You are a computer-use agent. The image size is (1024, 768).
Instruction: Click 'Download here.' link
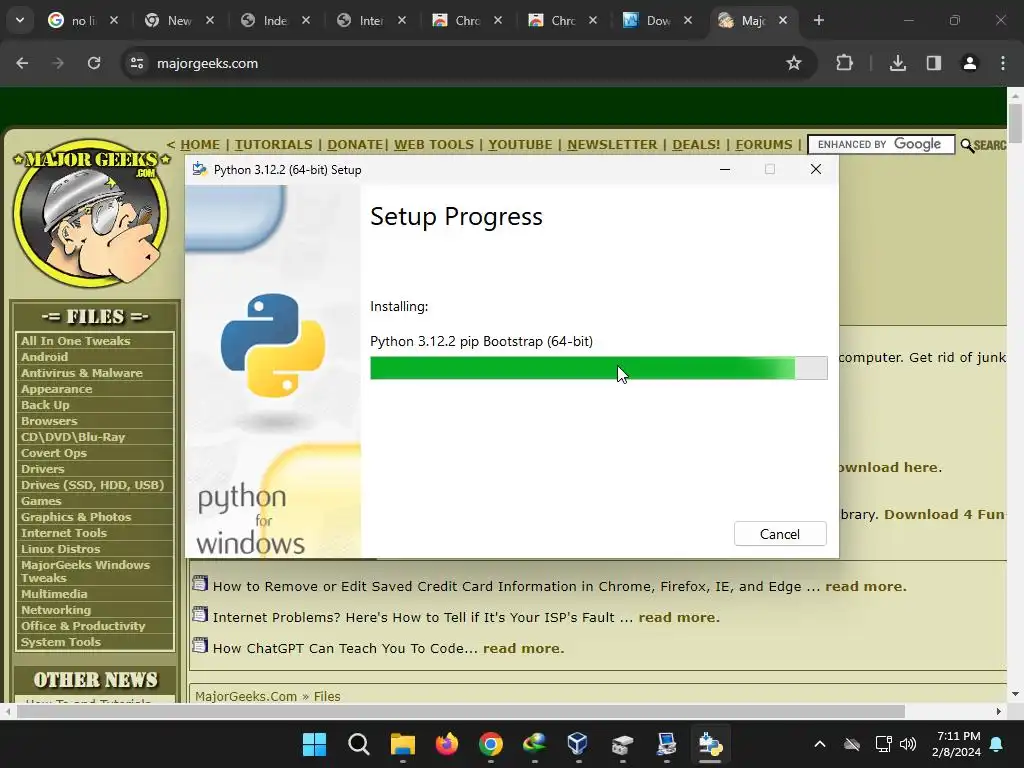(x=889, y=468)
